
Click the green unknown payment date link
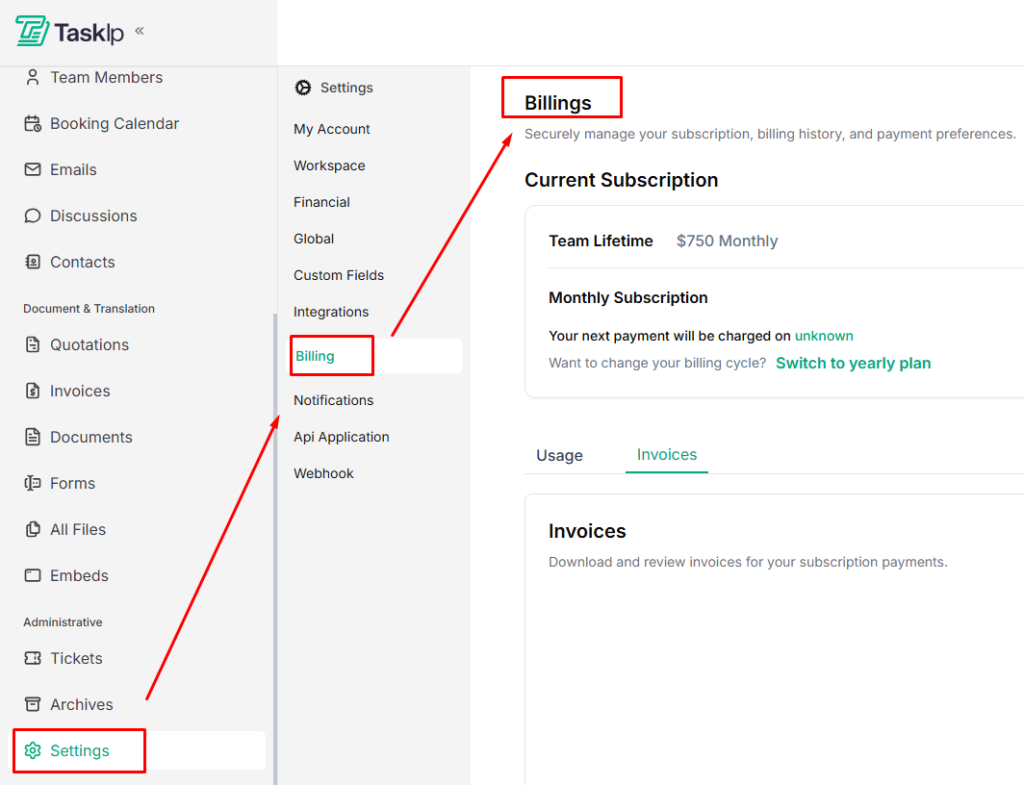[824, 336]
